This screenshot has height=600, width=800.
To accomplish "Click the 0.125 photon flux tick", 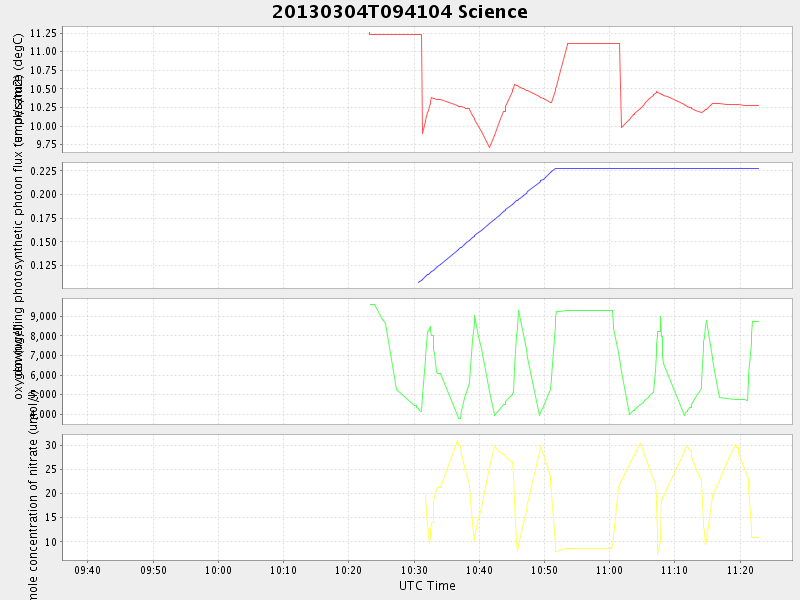I will pyautogui.click(x=43, y=266).
